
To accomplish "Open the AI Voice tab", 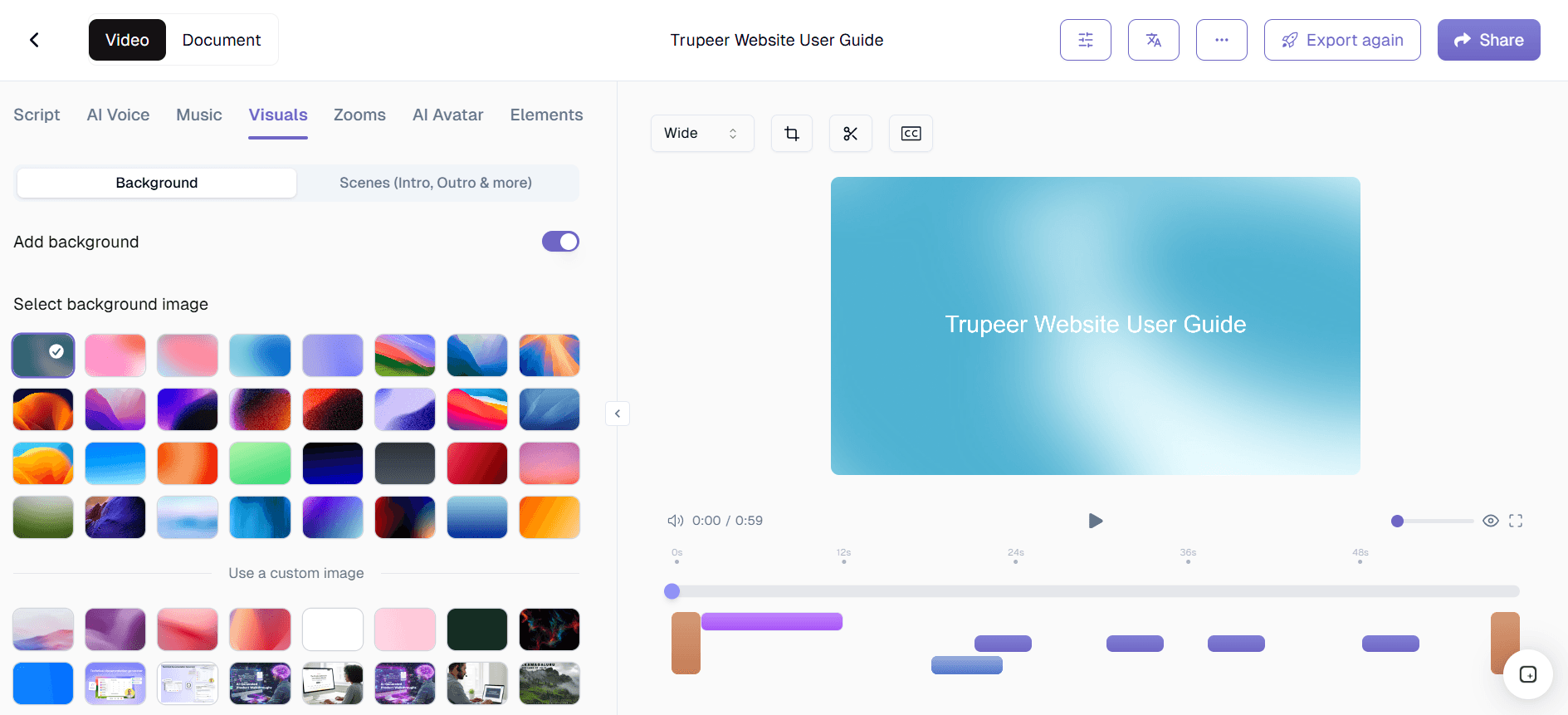I will pos(118,115).
